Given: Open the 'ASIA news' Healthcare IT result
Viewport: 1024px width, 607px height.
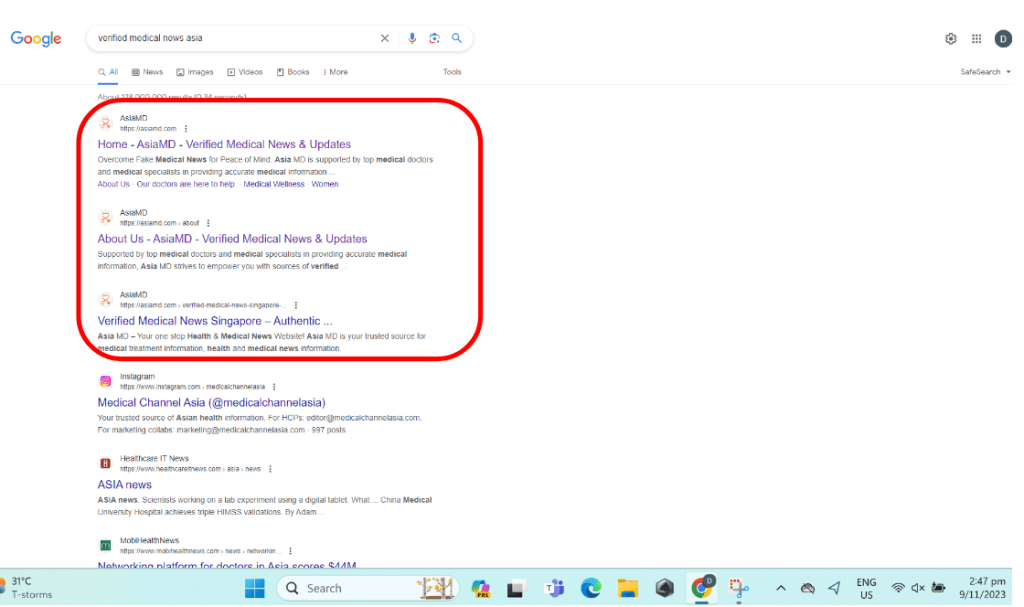Looking at the screenshot, I should pos(125,485).
